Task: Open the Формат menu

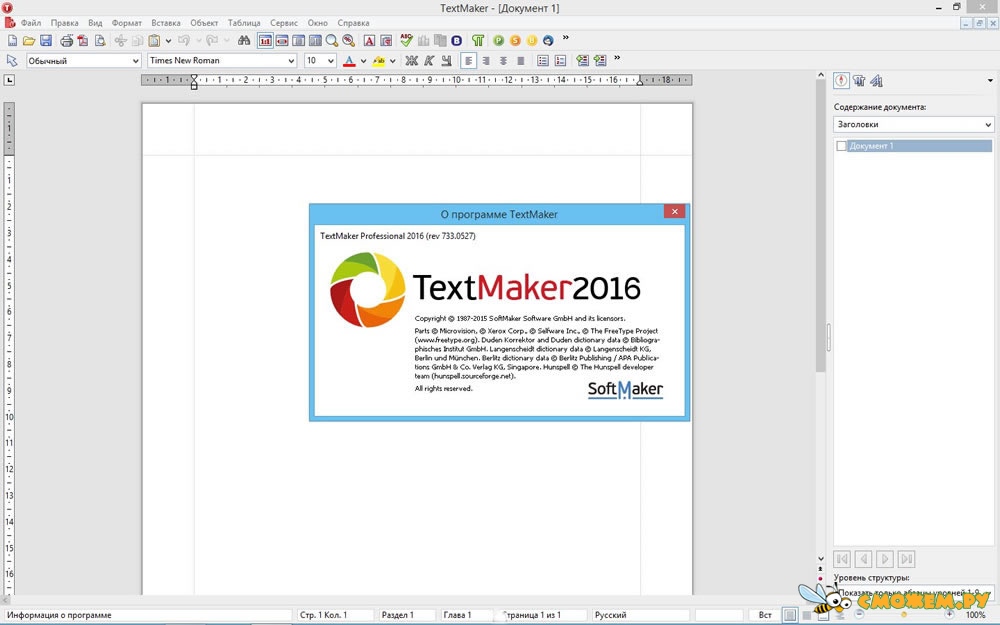Action: tap(127, 23)
